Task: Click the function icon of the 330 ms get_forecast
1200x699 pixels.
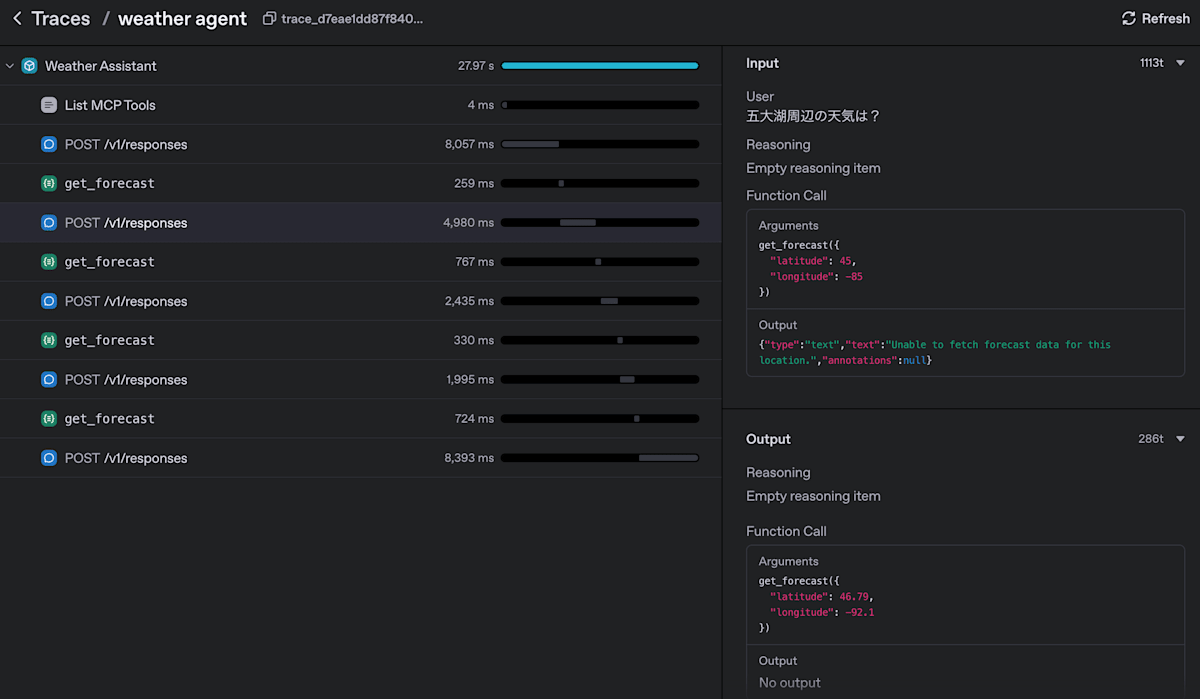Action: pos(49,340)
